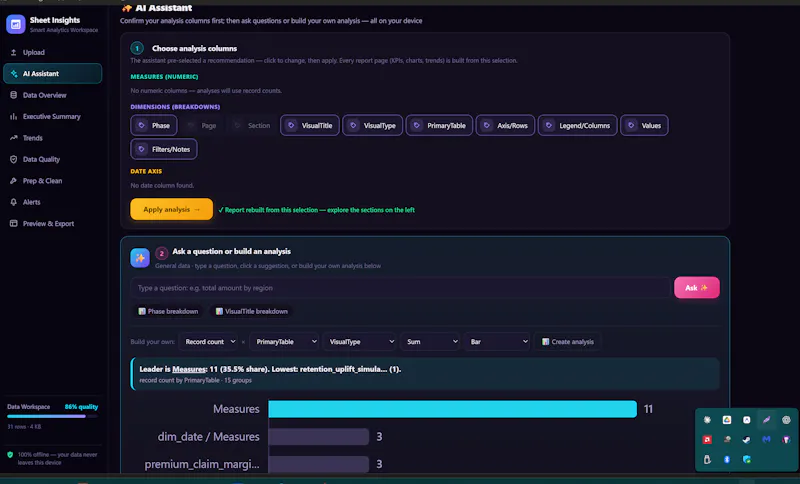Deselect the PrimaryTable dimension chip
Screen dimensions: 800x484
[439, 125]
